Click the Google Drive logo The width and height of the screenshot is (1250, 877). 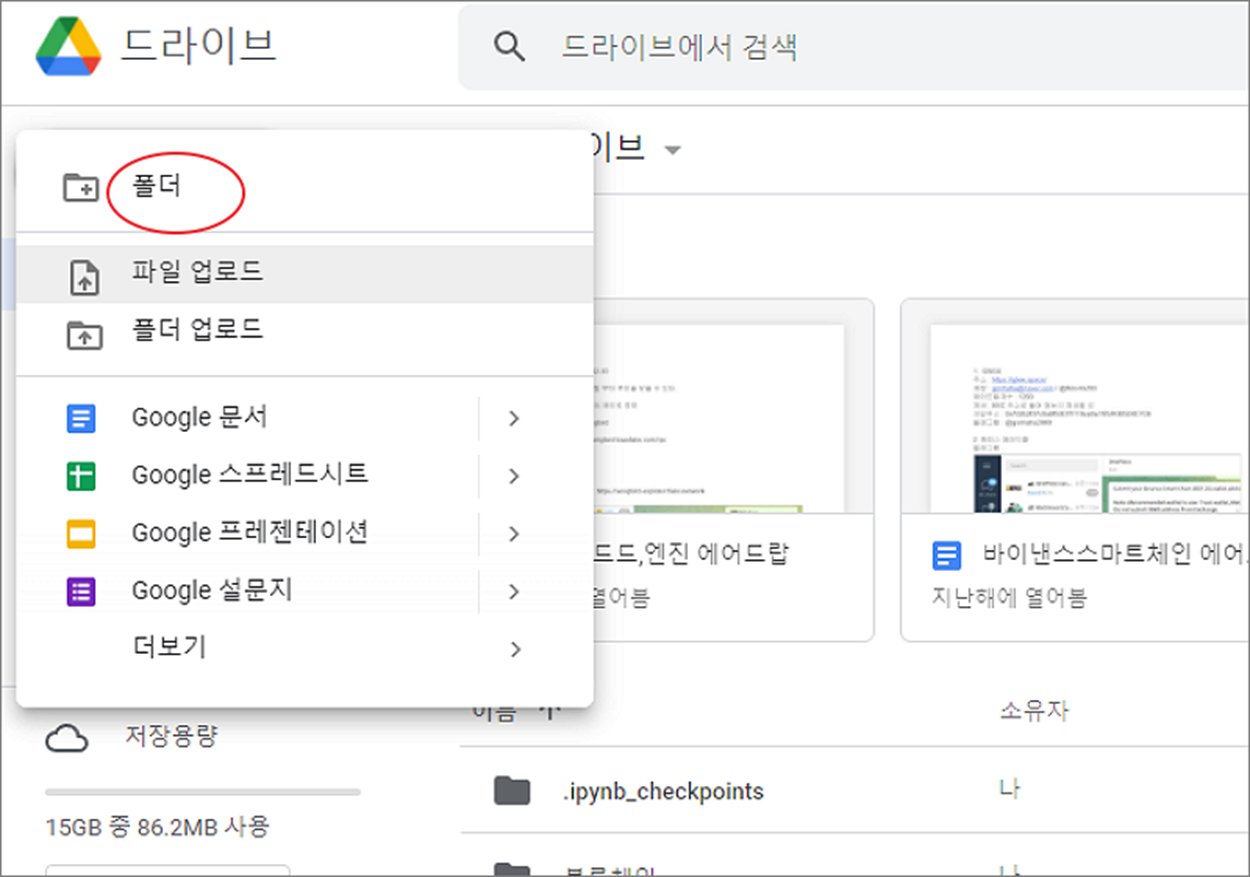[68, 46]
